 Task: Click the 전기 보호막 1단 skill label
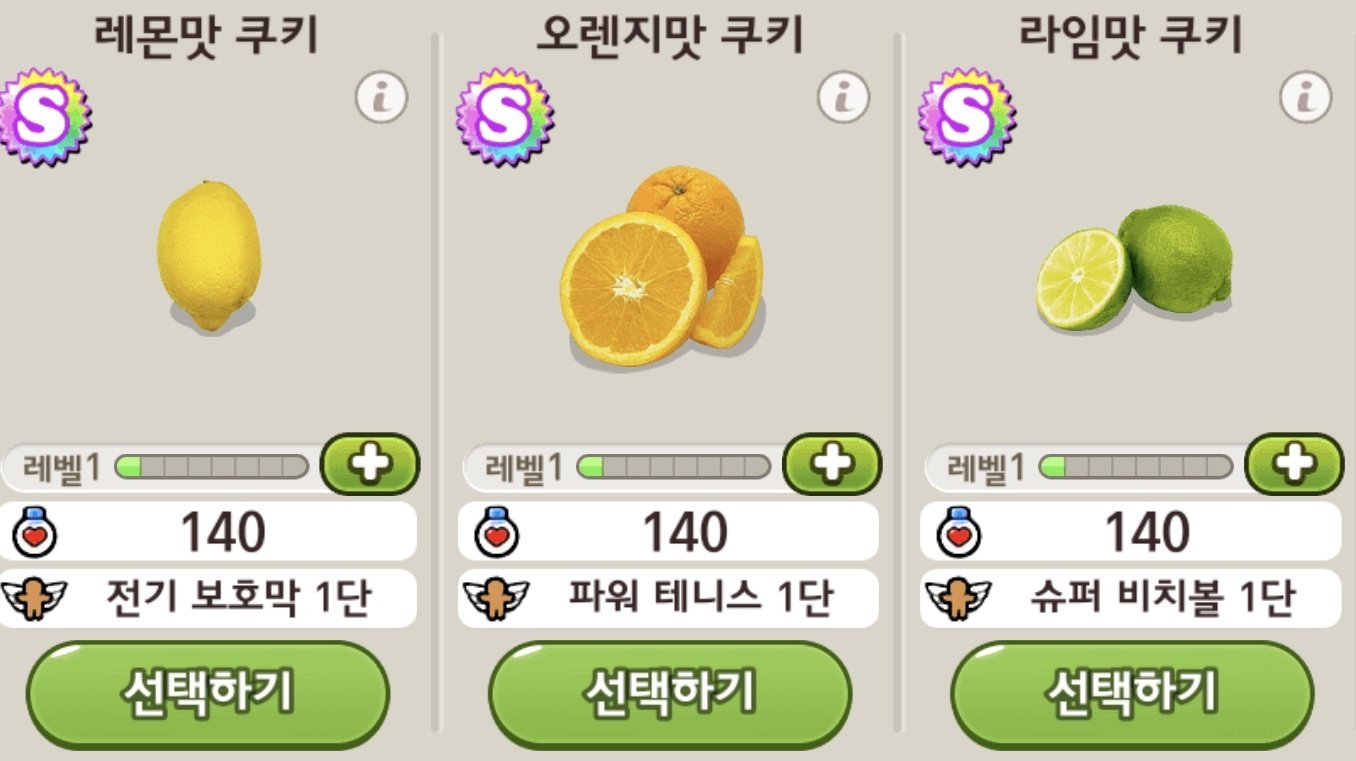(239, 598)
